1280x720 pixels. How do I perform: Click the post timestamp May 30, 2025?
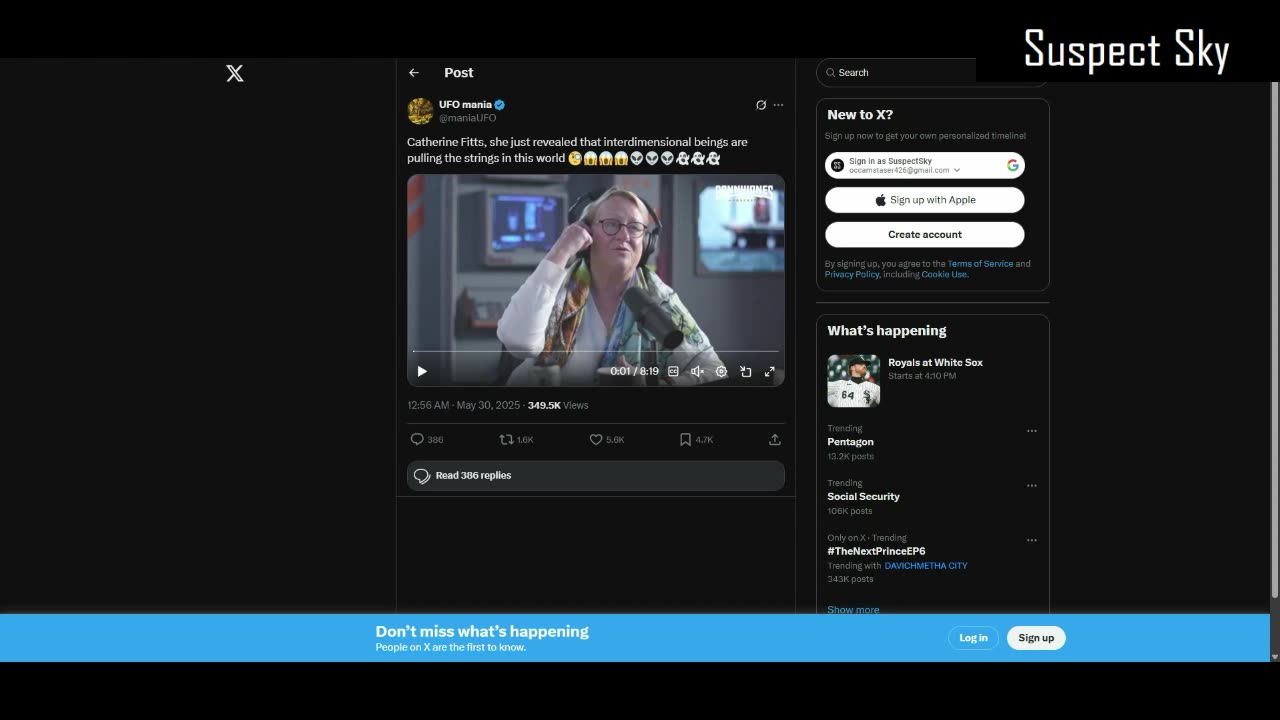pyautogui.click(x=464, y=405)
